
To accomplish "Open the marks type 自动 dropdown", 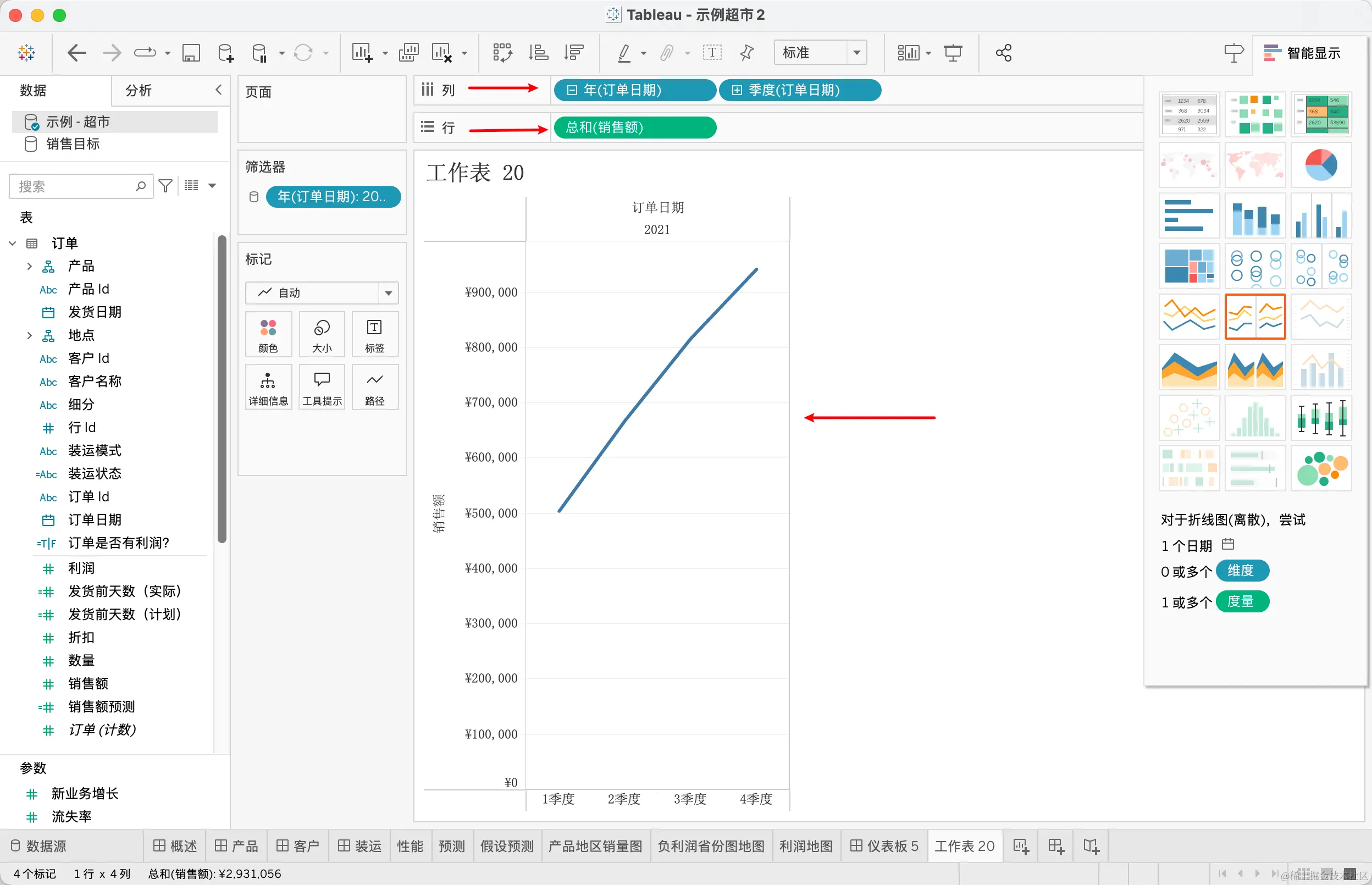I will point(389,293).
